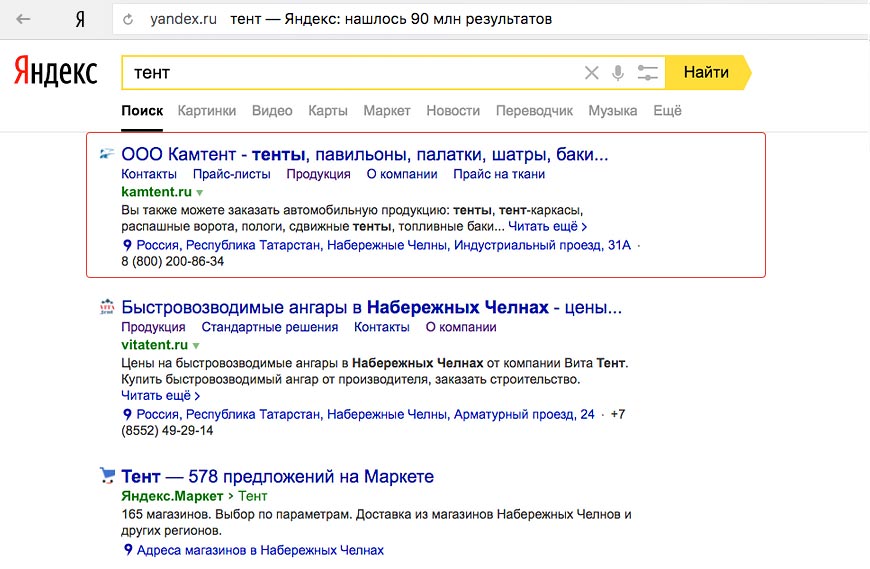Open the search settings sliders icon
Viewport: 870px width, 569px height.
(648, 73)
